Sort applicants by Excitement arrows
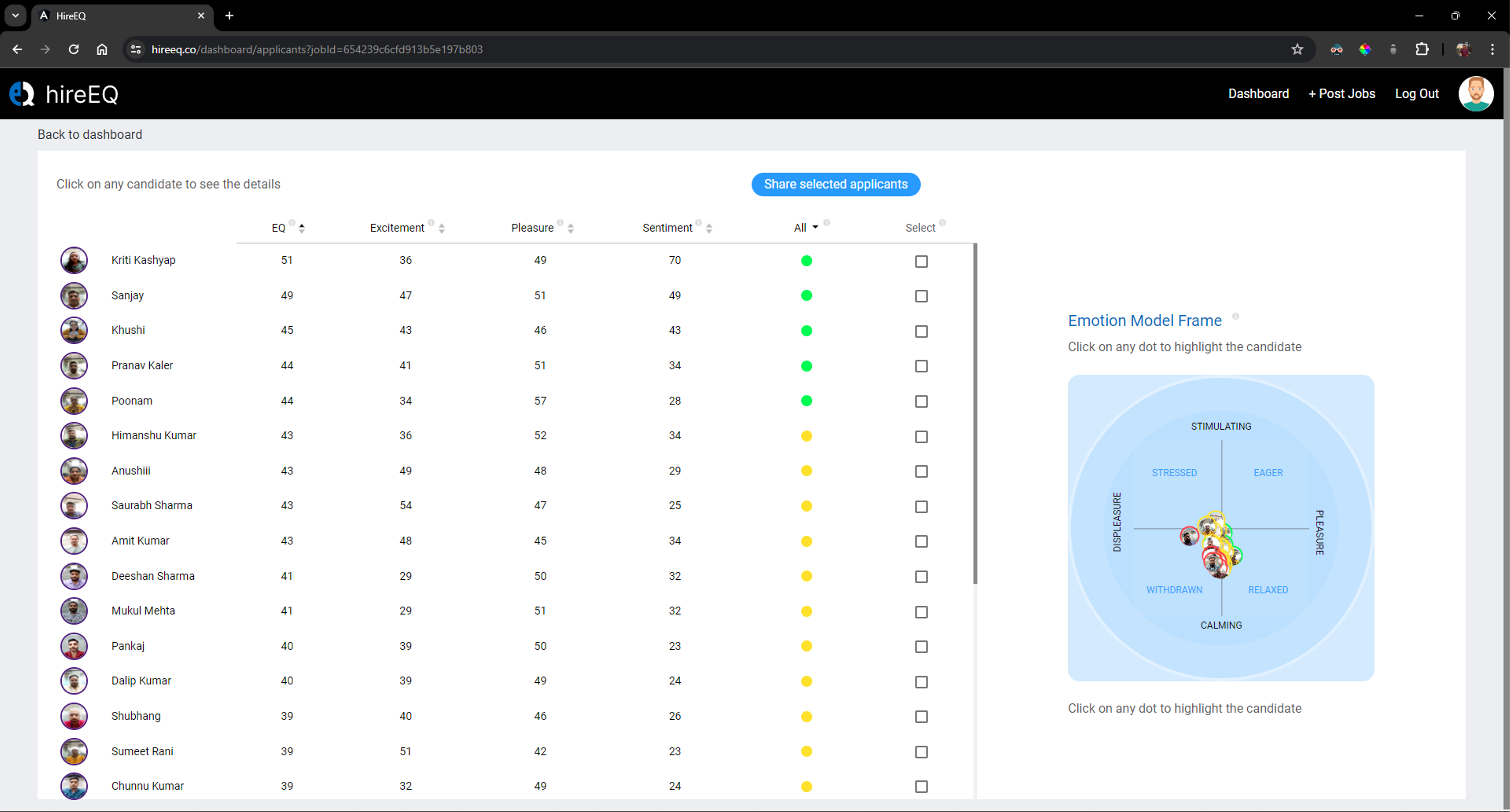This screenshot has width=1510, height=812. pyautogui.click(x=442, y=228)
